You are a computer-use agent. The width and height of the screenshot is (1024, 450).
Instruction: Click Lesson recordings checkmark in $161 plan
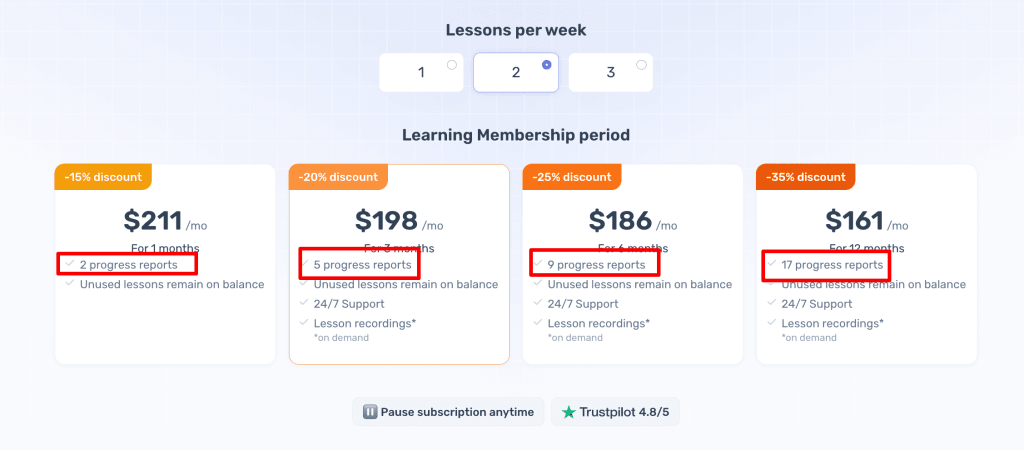771,323
